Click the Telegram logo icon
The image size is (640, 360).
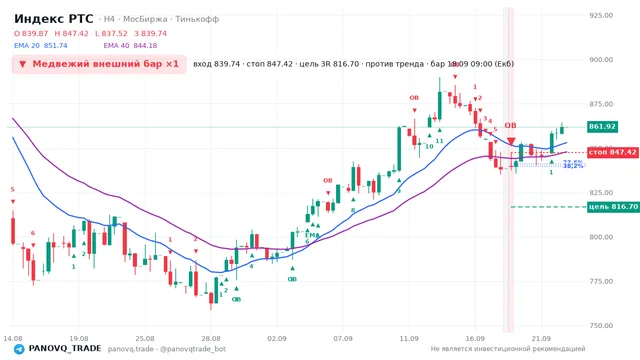point(19,349)
